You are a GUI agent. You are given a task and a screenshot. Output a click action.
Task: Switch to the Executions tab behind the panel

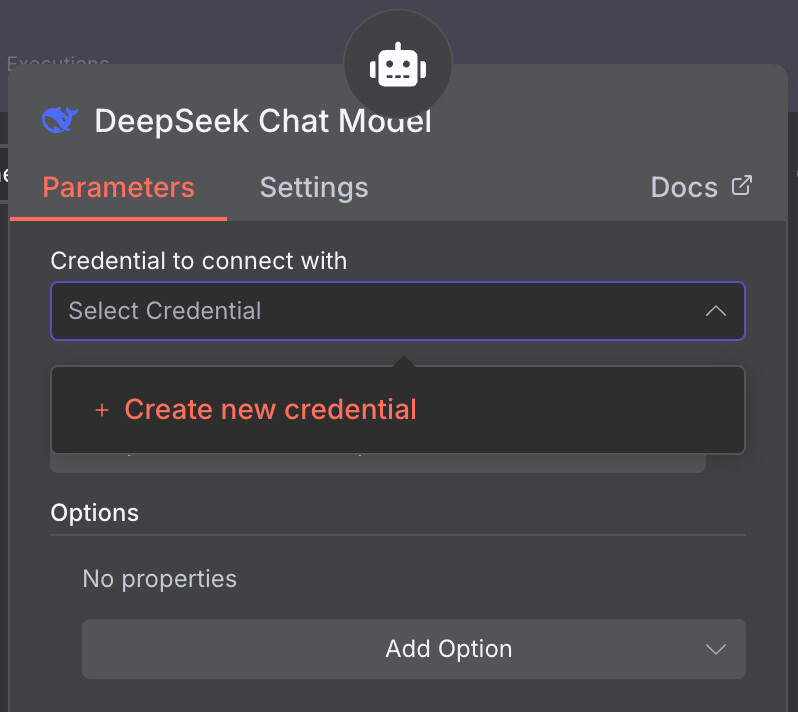tap(58, 62)
